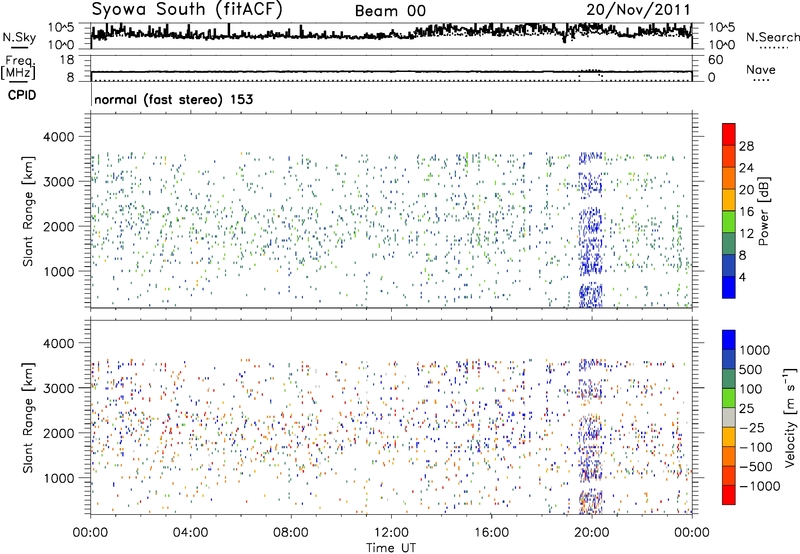Pick the yellow-orange 16–20 dB power segment
The width and height of the screenshot is (800, 554).
point(729,200)
